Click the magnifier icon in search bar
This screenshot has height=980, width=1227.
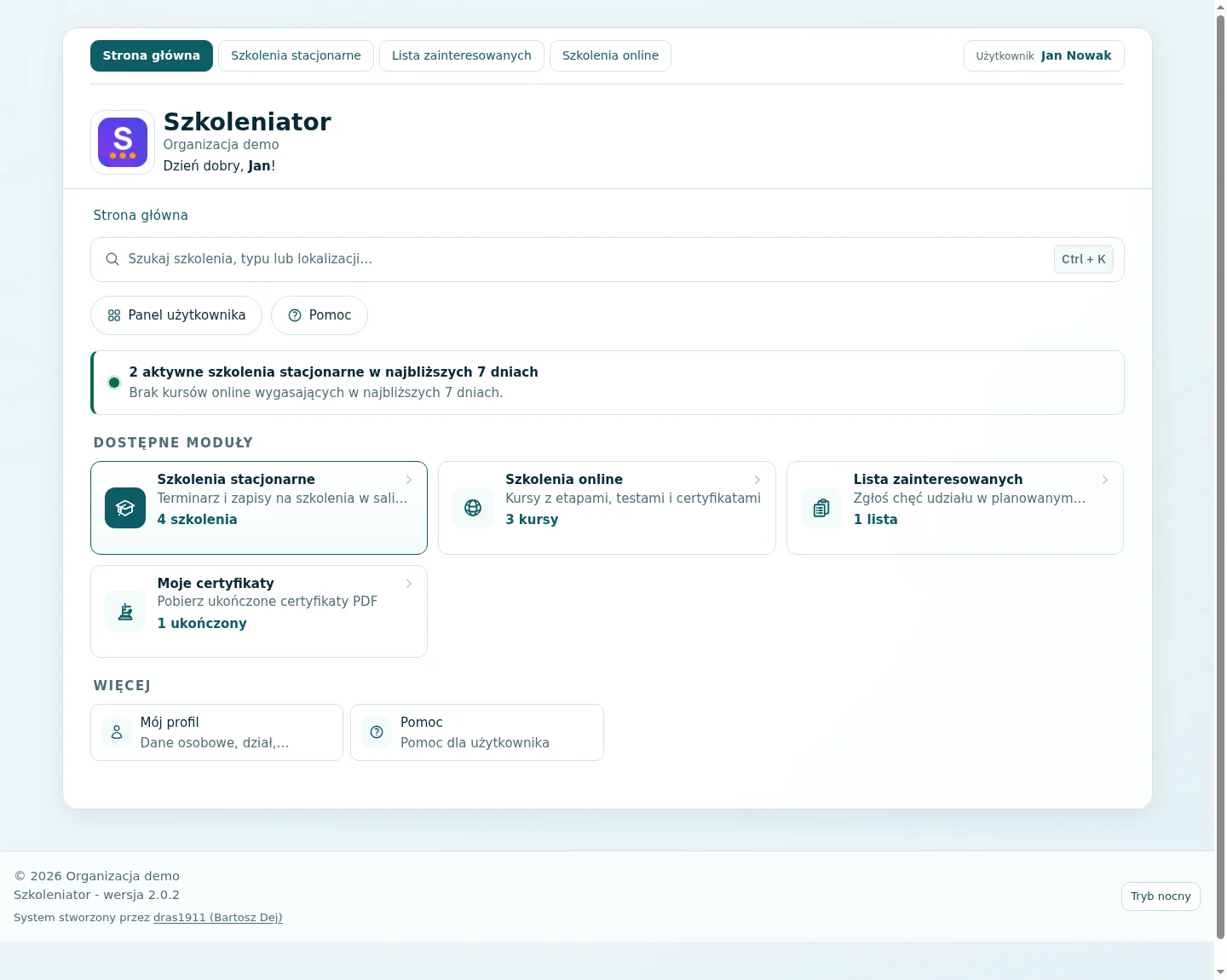(112, 259)
